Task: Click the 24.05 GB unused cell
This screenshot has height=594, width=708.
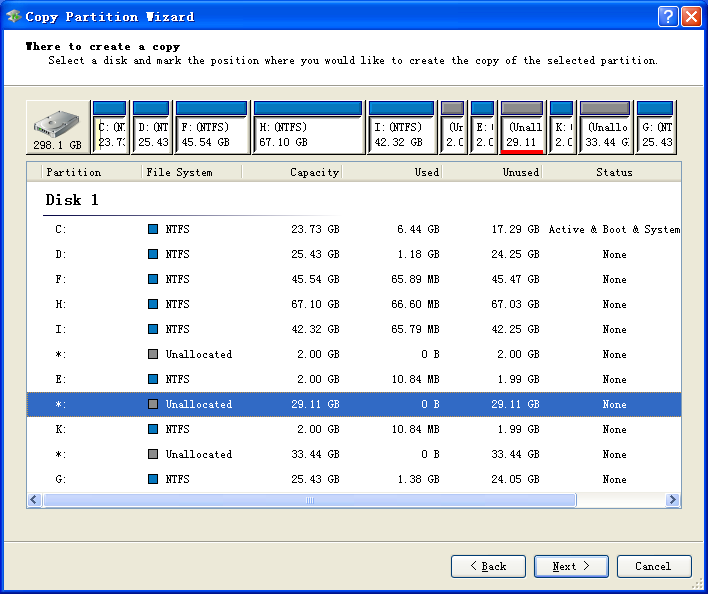Action: 515,479
